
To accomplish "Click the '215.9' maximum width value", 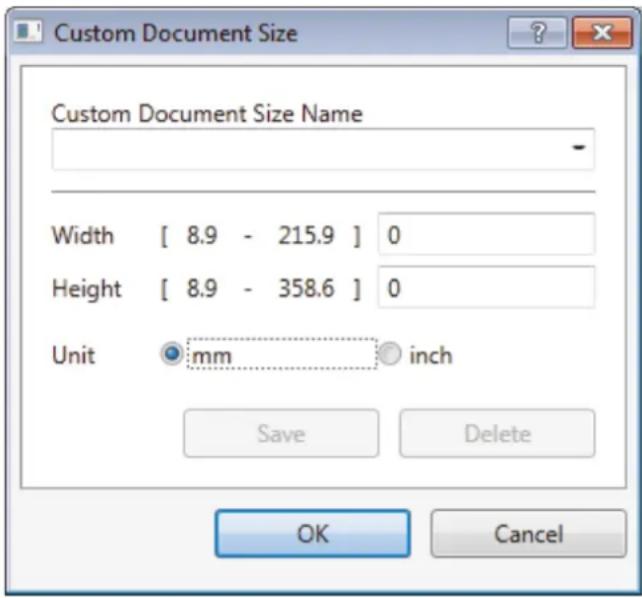I will coord(306,235).
